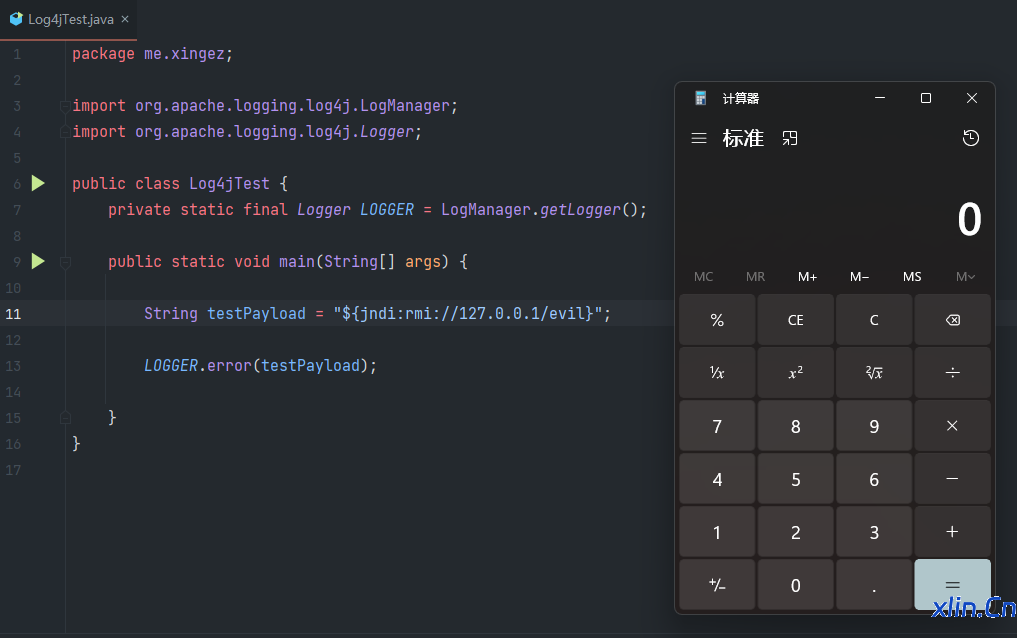The width and height of the screenshot is (1017, 638).
Task: Close the Calculator window
Action: tap(972, 98)
